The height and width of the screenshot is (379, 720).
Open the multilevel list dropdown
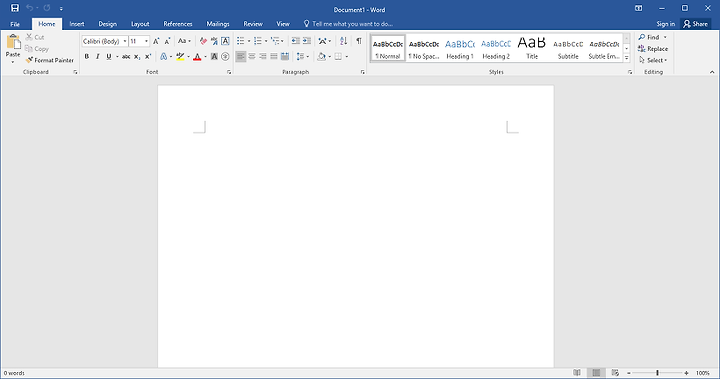282,41
